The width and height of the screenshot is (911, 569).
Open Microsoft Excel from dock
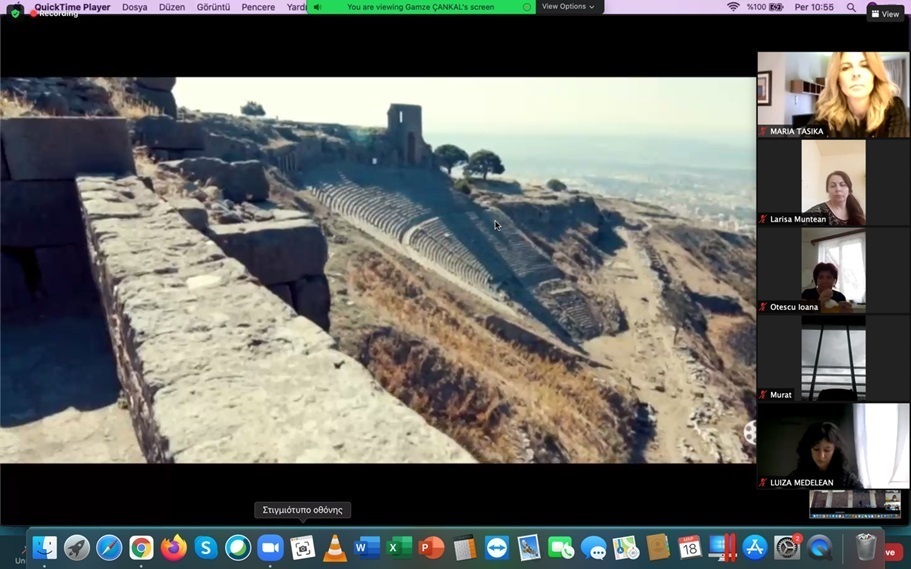[399, 547]
